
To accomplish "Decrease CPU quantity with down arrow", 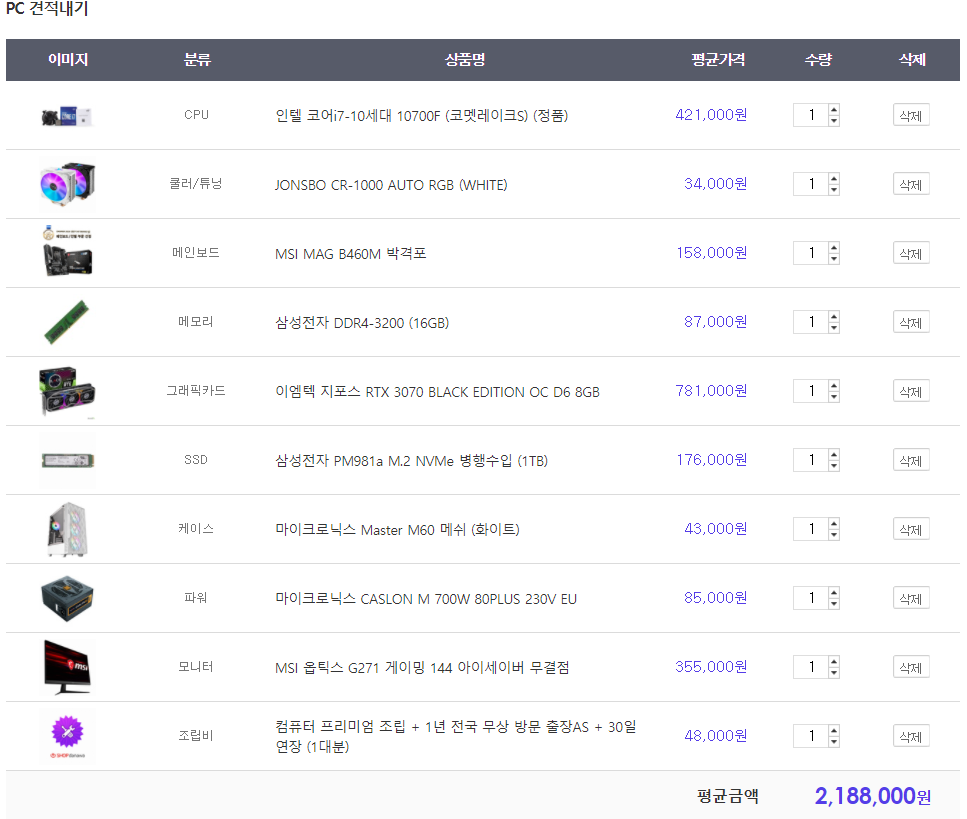I will 834,120.
